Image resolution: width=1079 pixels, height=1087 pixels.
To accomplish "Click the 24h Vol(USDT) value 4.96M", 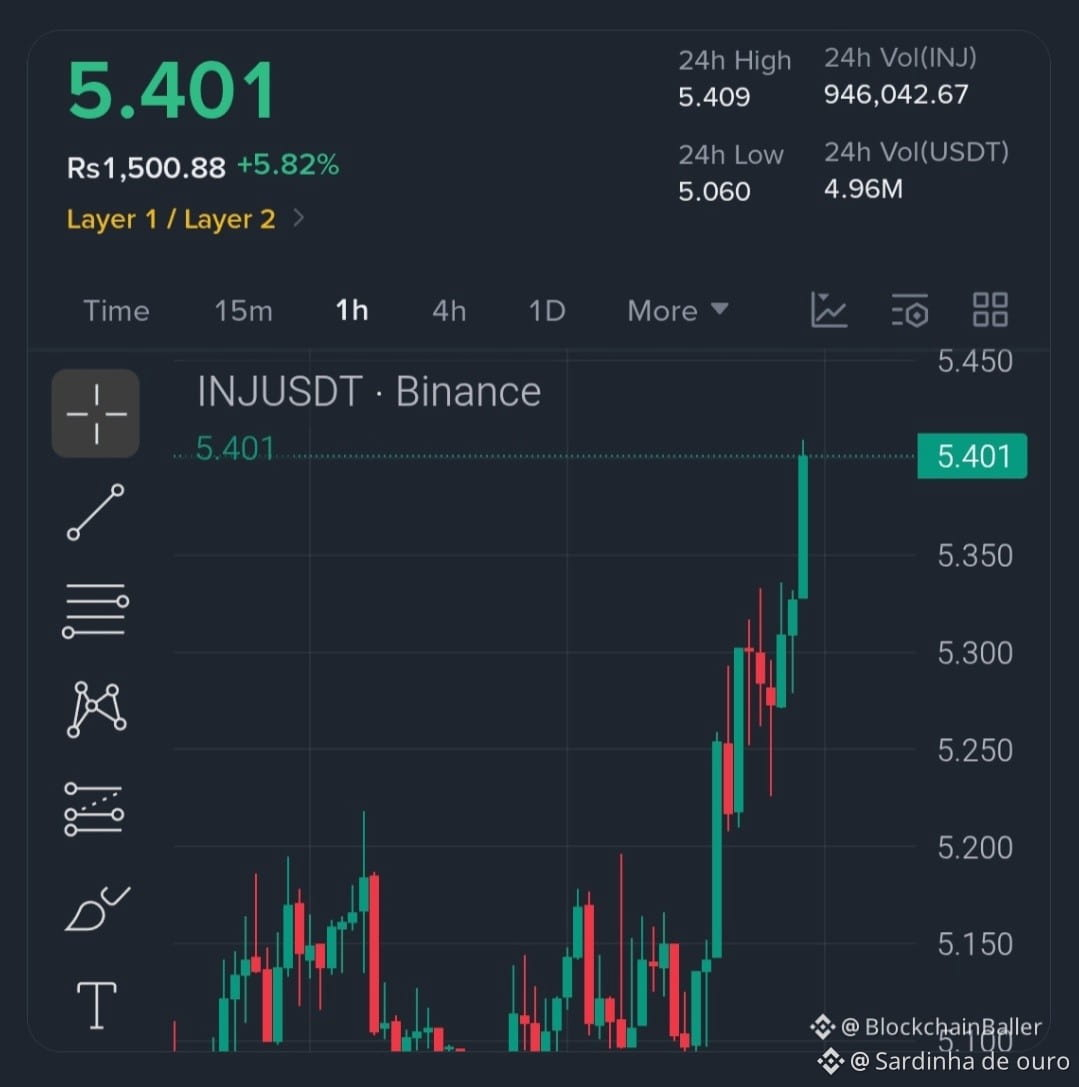I will tap(863, 189).
